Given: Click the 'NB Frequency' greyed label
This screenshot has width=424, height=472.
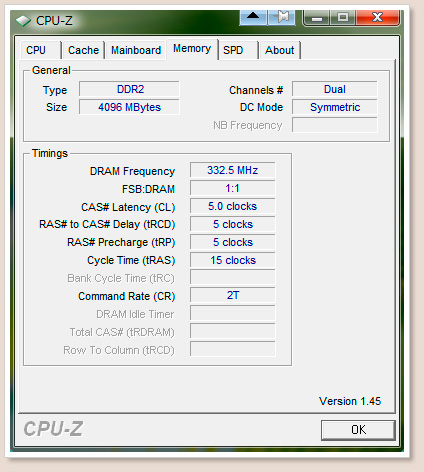Looking at the screenshot, I should tap(248, 125).
